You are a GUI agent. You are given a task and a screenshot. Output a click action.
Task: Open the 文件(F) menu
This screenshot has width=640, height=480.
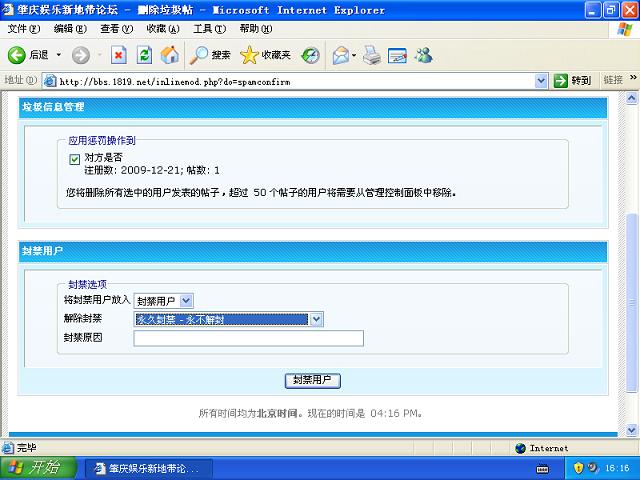tap(22, 29)
